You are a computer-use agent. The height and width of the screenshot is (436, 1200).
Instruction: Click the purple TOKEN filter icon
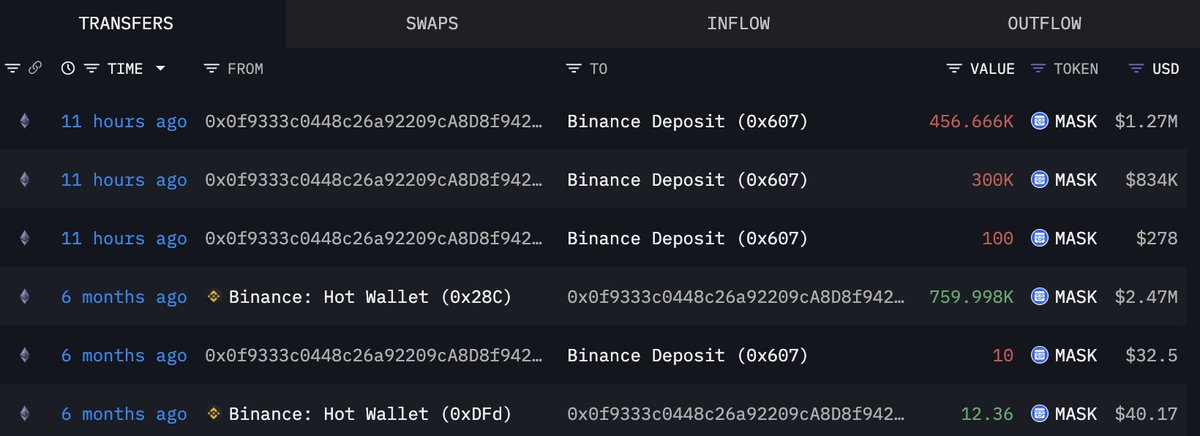(x=1038, y=69)
